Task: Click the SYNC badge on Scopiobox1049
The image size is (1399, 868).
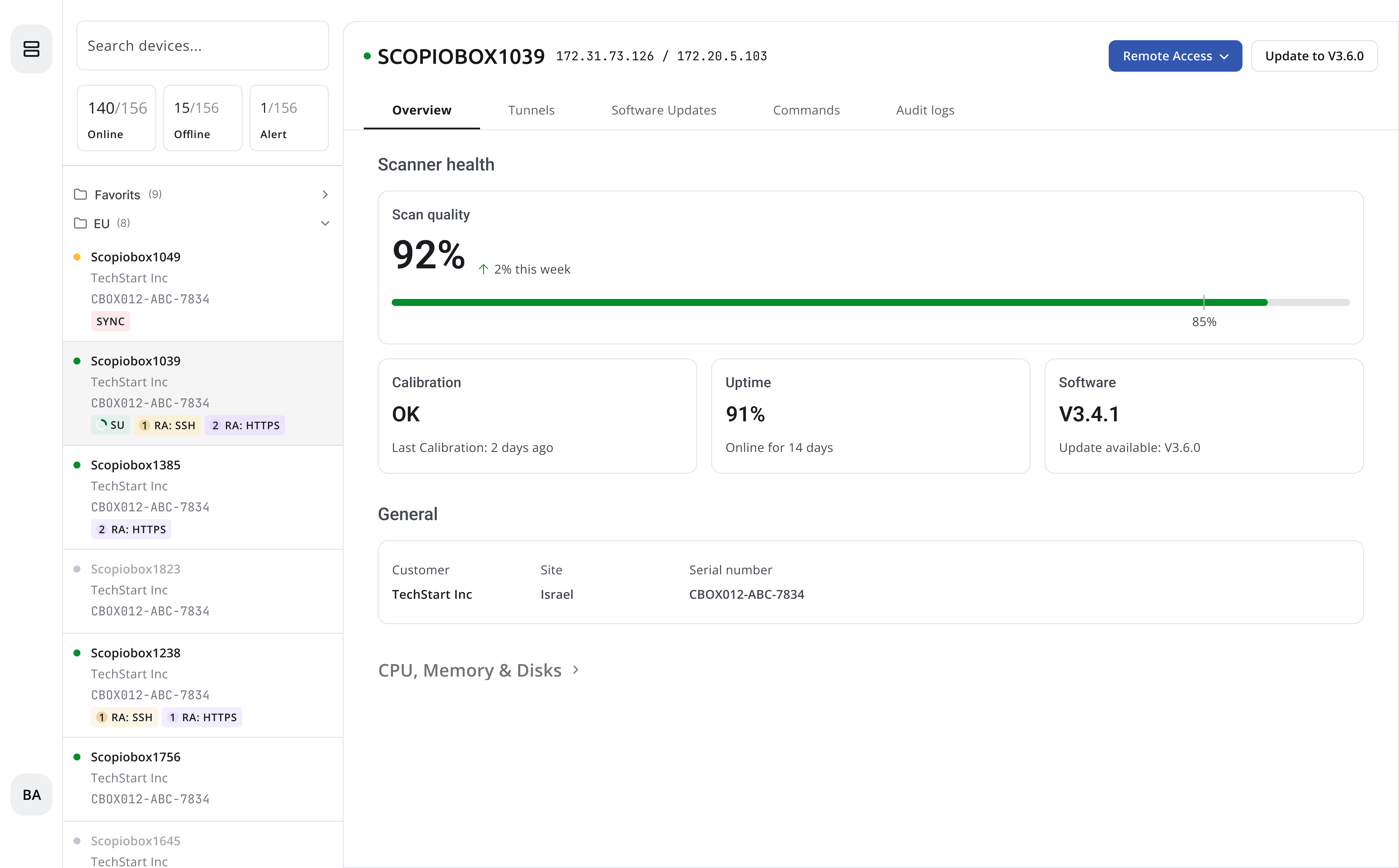Action: click(x=110, y=321)
